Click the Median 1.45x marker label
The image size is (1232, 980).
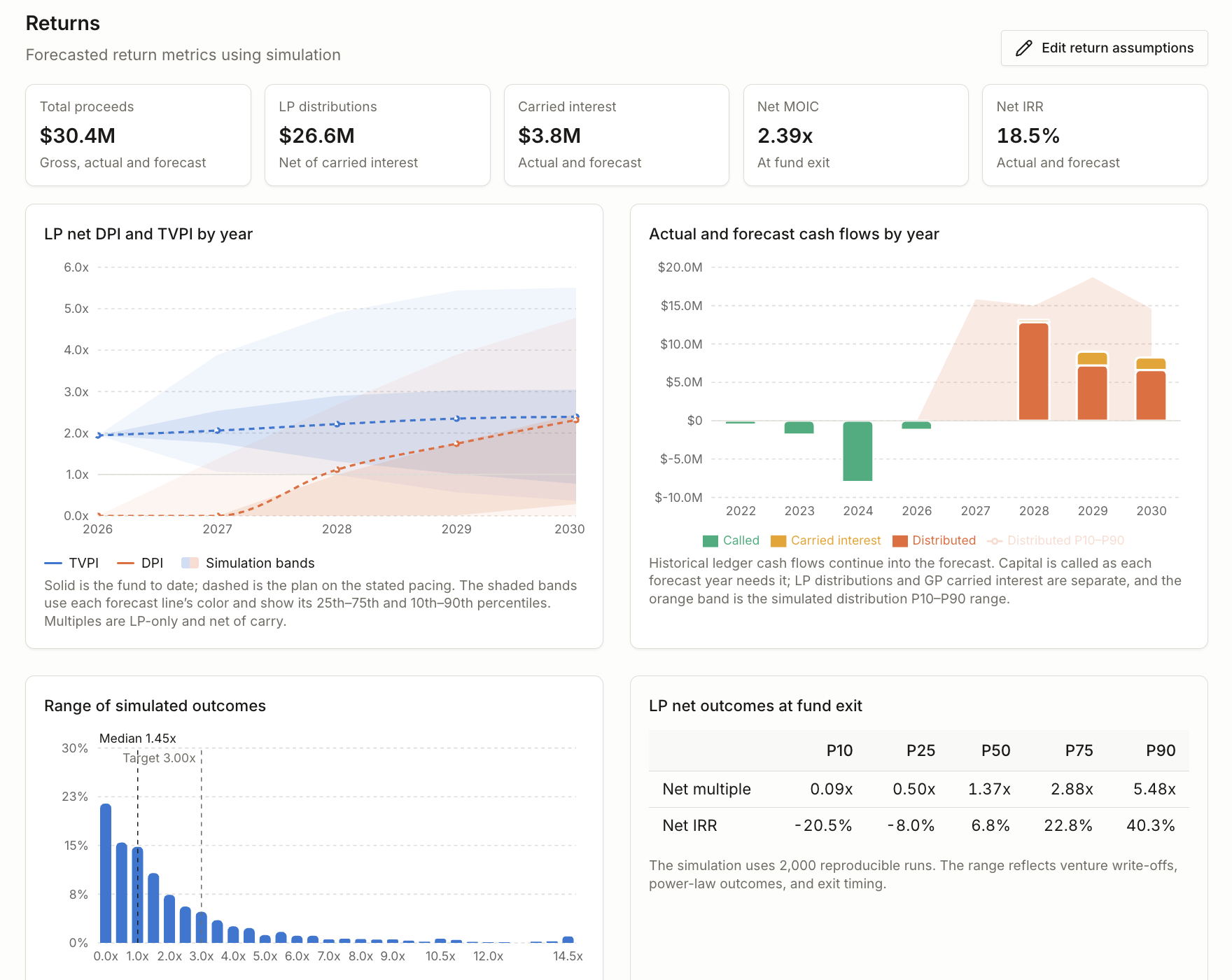(138, 738)
